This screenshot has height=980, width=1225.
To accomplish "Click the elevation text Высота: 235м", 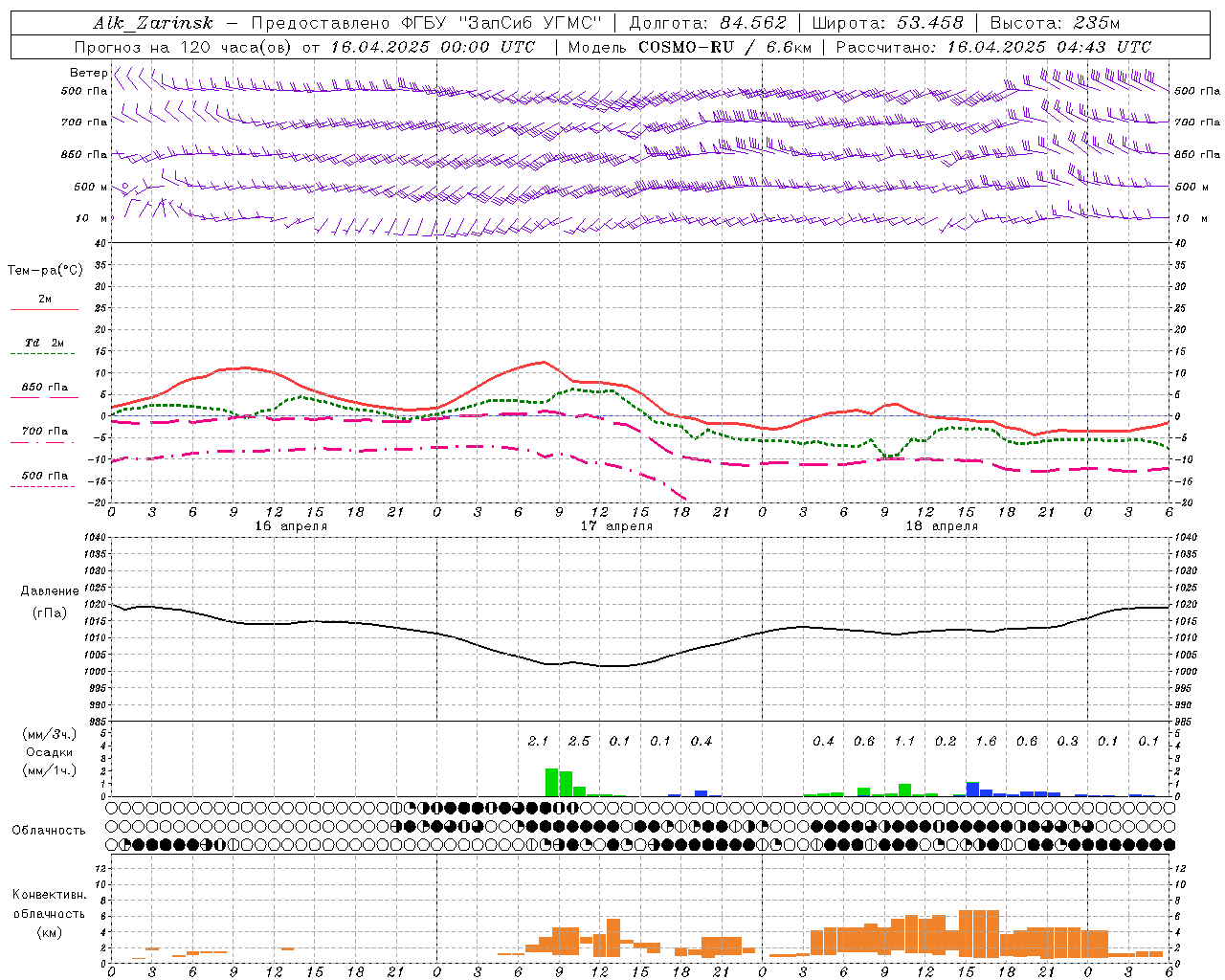I will (1055, 23).
